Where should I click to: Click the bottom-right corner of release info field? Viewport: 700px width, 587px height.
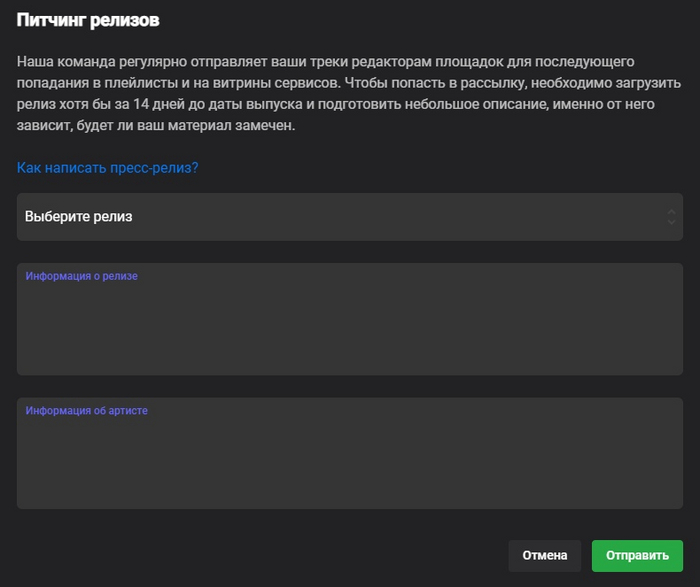(678, 370)
